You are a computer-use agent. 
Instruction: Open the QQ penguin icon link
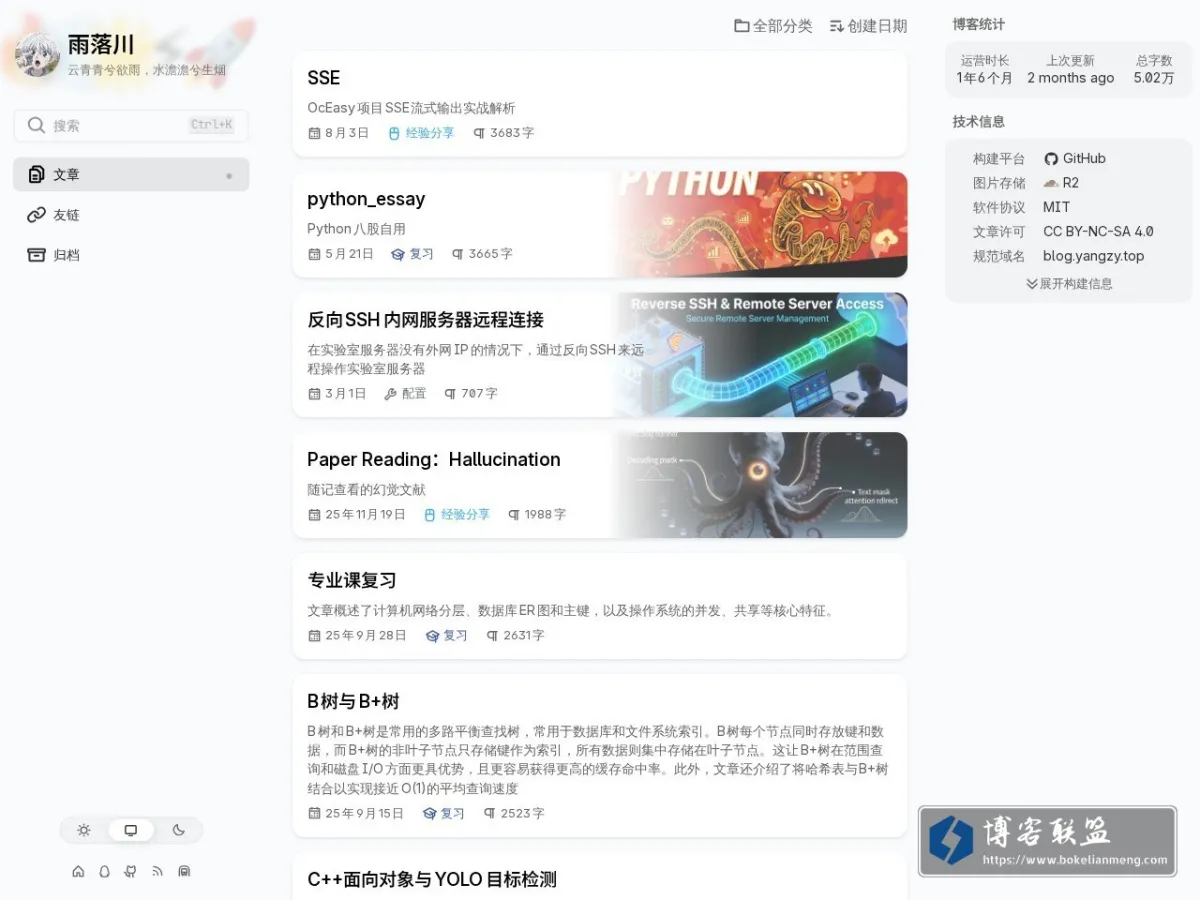[x=104, y=871]
